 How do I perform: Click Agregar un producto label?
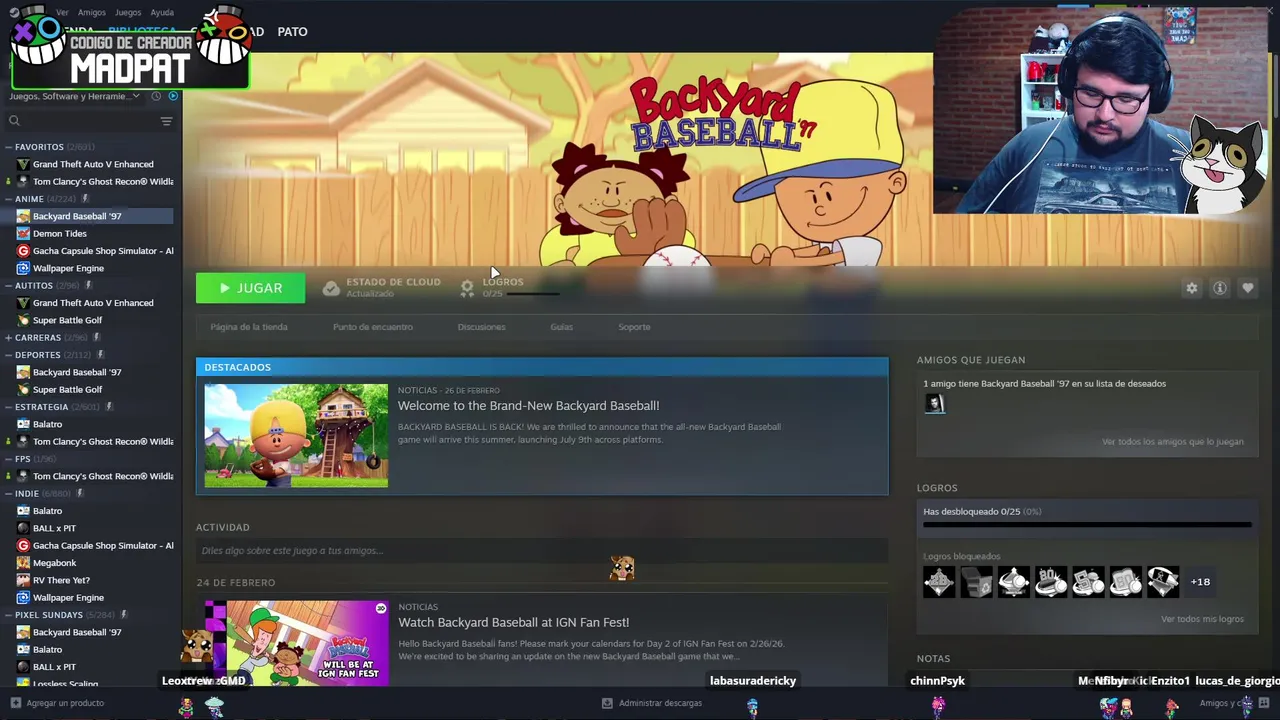65,703
